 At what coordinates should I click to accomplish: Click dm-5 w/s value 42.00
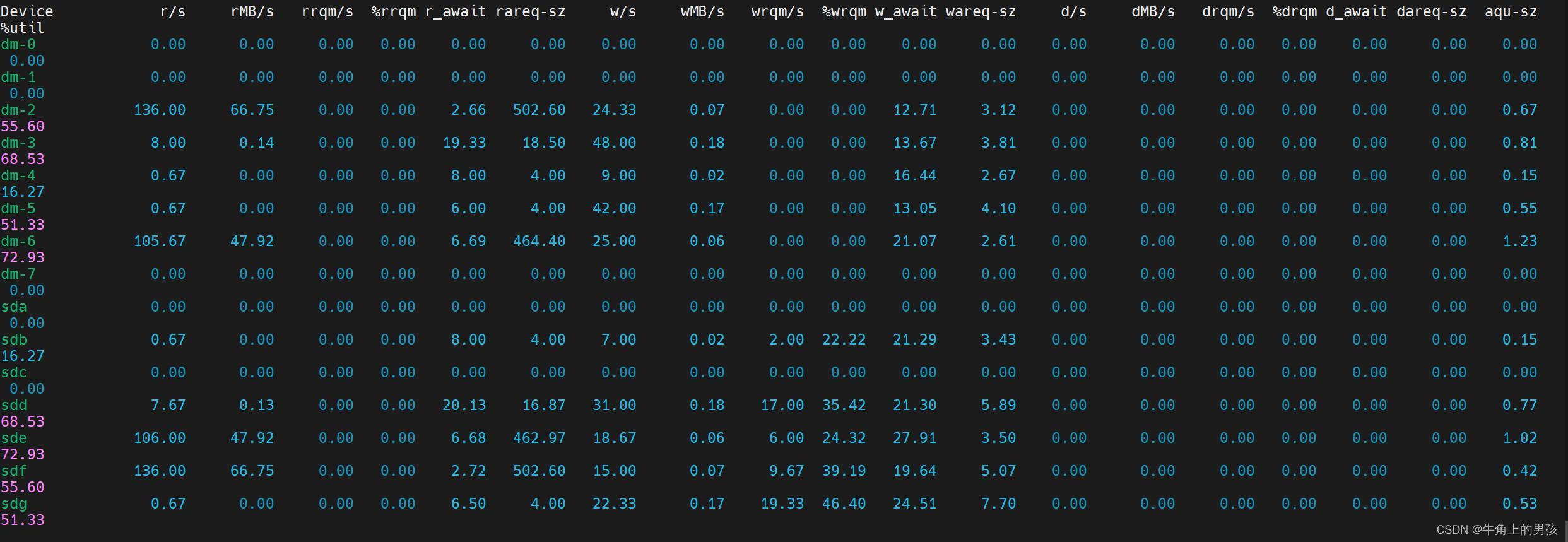(615, 208)
